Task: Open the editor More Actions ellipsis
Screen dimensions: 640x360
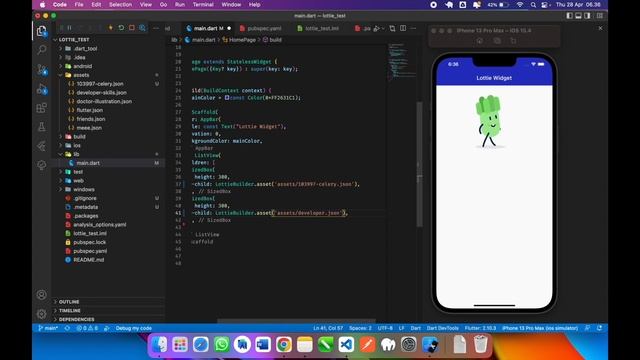Action: tap(413, 28)
